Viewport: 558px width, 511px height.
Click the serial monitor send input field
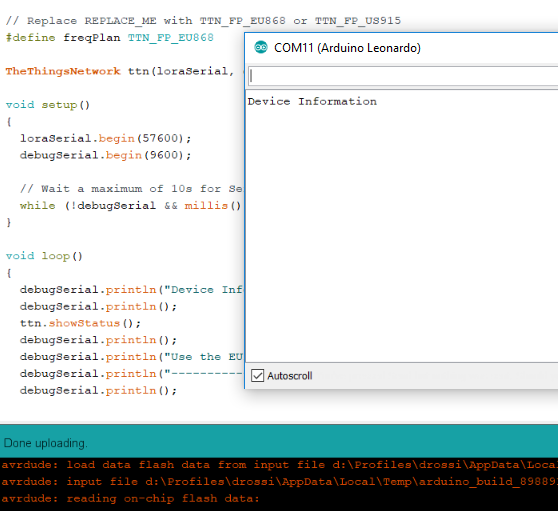coord(403,76)
